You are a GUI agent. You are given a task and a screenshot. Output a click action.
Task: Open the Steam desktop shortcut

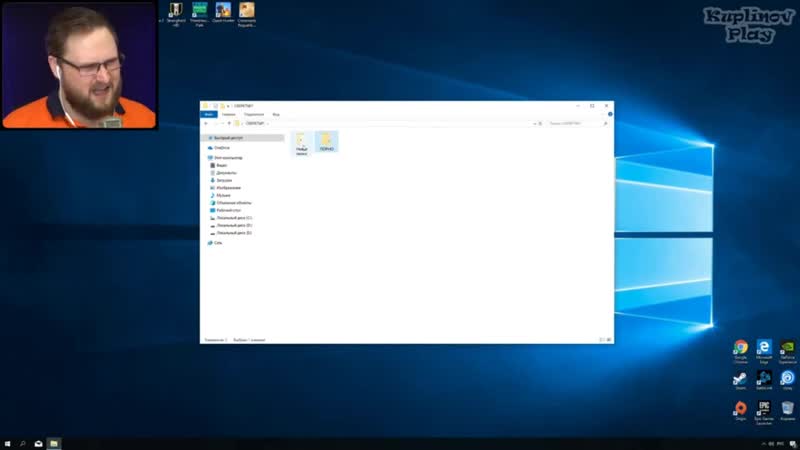[740, 381]
